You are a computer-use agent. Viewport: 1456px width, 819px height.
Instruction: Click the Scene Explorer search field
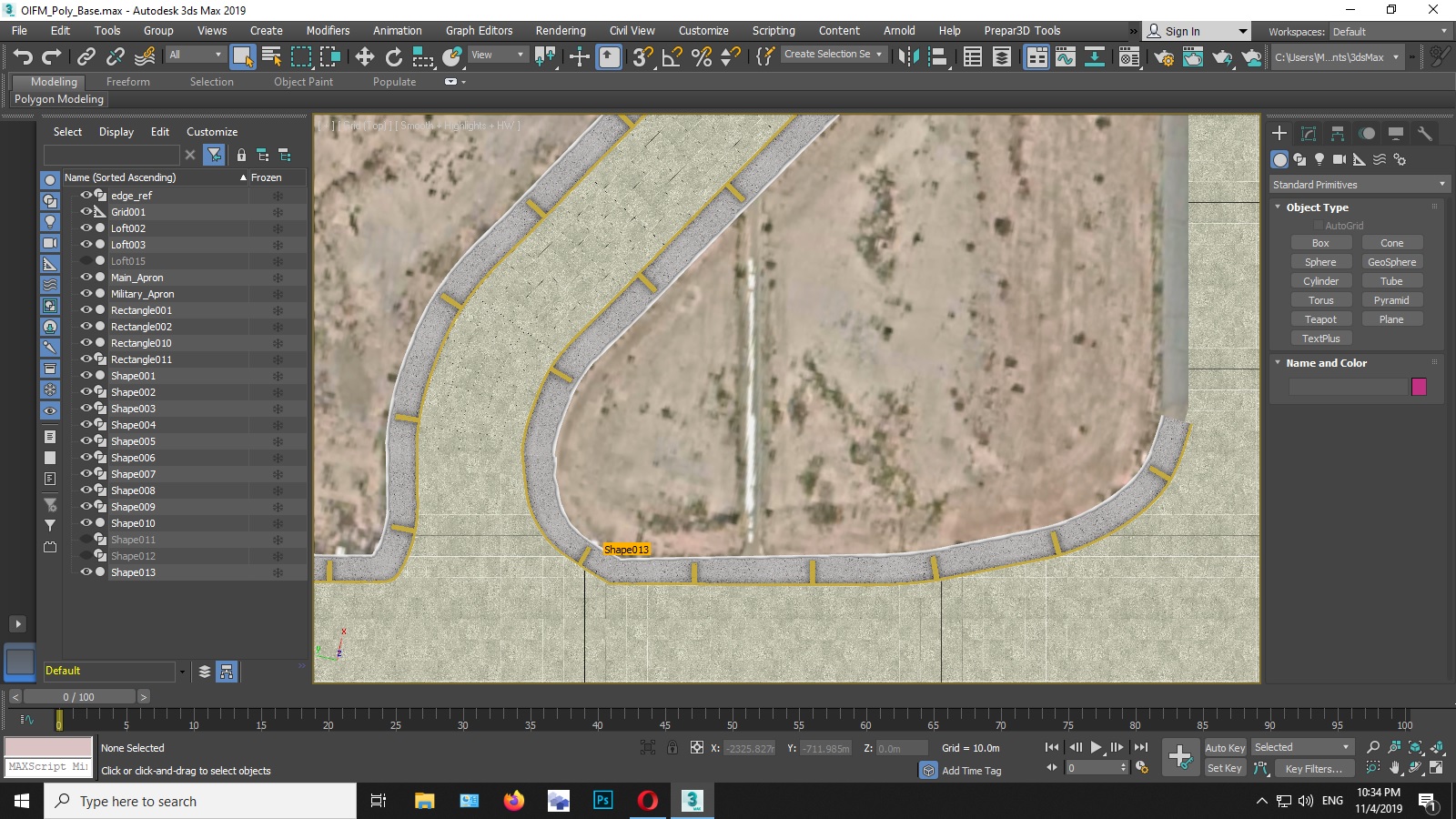tap(112, 155)
